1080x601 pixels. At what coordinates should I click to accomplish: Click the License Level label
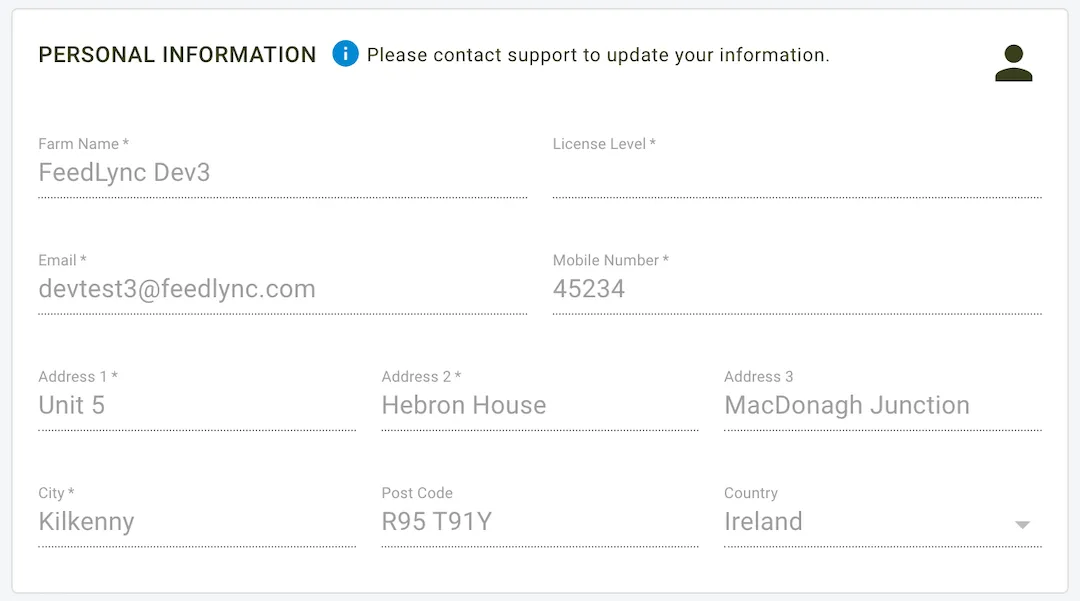[602, 143]
